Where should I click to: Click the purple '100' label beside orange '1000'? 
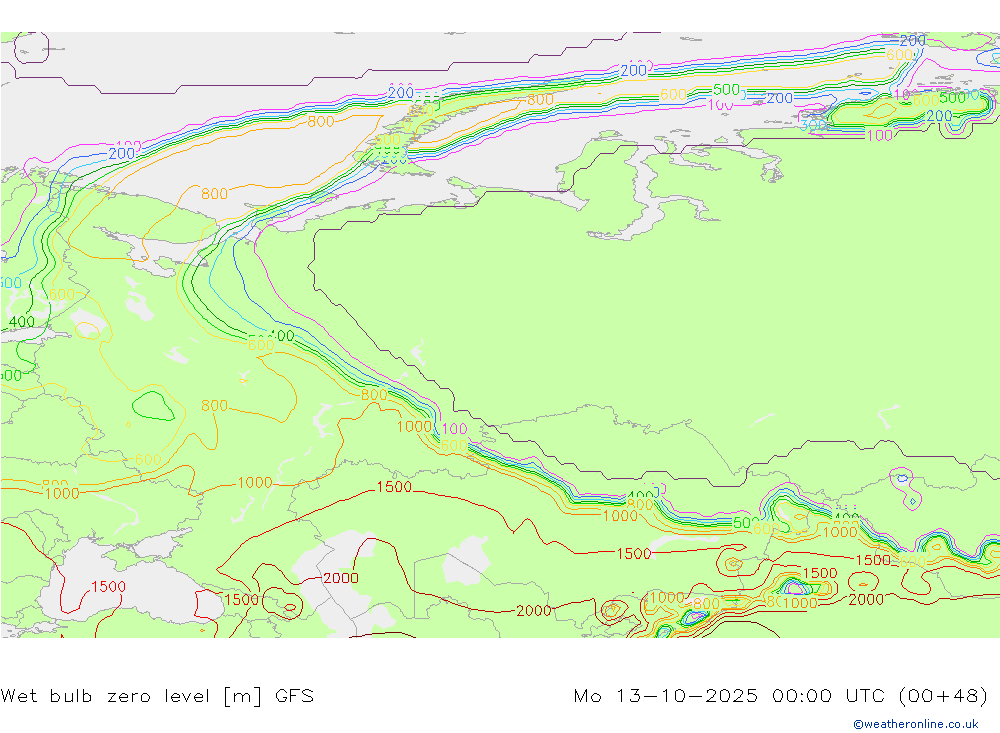pyautogui.click(x=455, y=429)
